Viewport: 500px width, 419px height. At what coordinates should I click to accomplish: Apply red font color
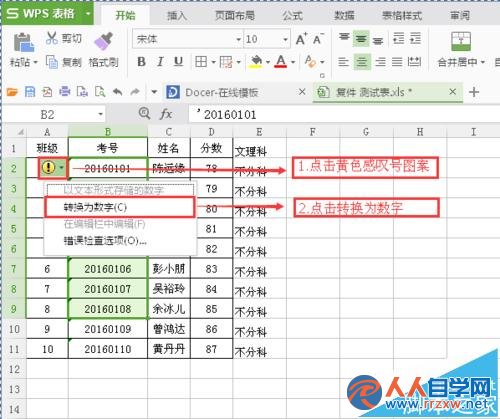point(281,62)
